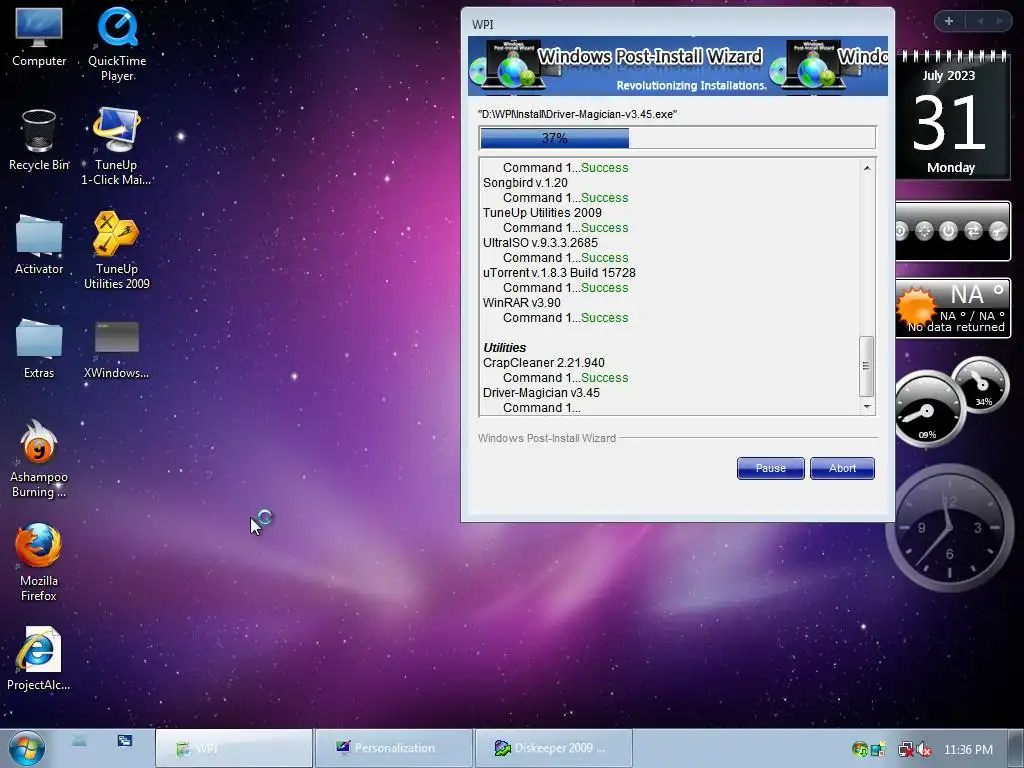
Task: Click the sun weather gadget icon
Action: 916,307
